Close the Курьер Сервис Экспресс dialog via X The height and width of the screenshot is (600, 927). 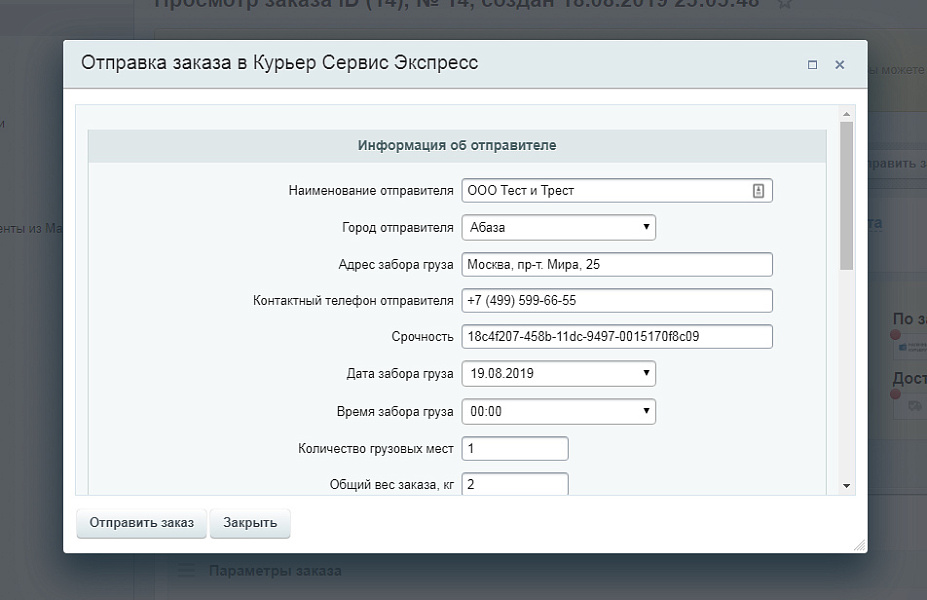coord(840,64)
